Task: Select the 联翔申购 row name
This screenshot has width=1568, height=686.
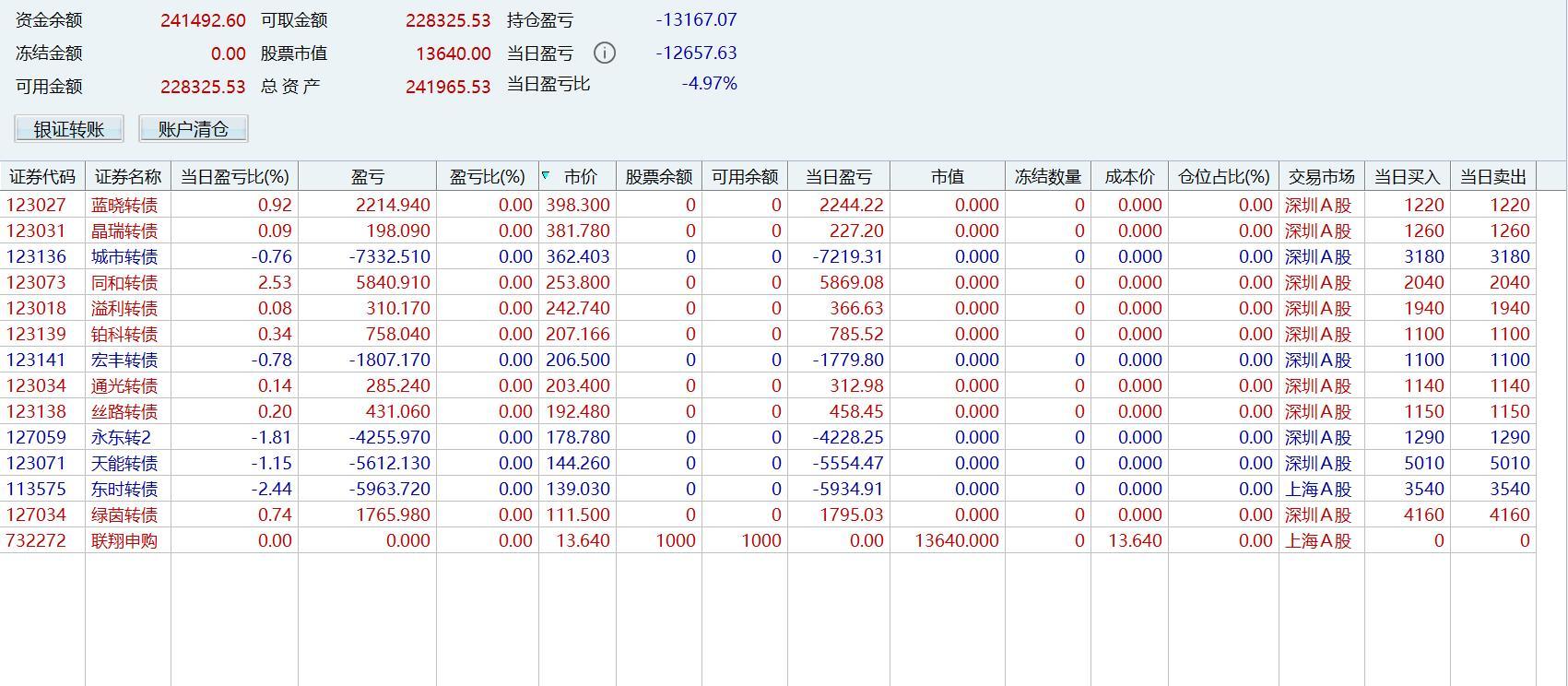Action: tap(124, 540)
